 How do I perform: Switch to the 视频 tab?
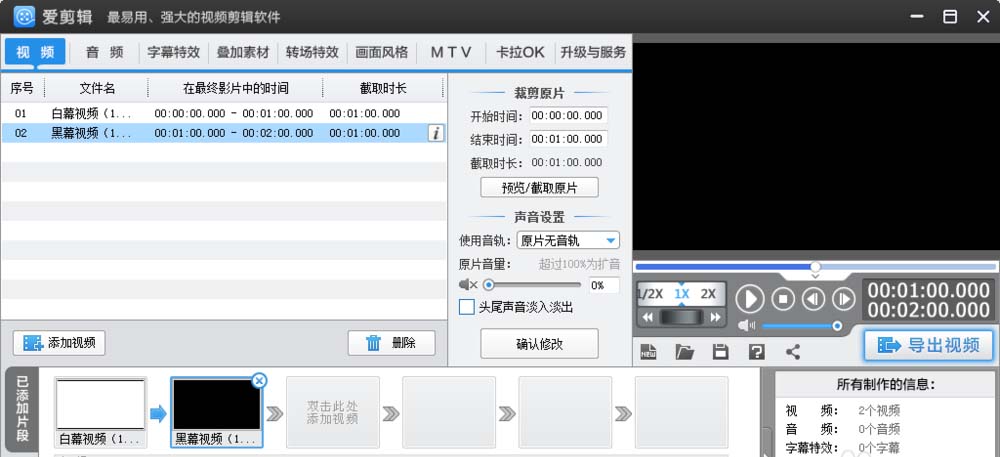point(35,52)
